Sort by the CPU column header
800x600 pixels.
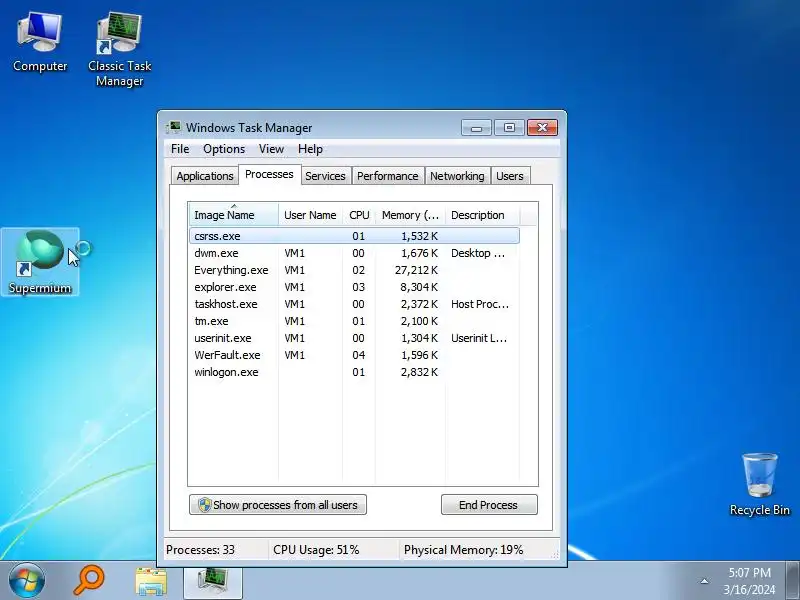tap(359, 215)
